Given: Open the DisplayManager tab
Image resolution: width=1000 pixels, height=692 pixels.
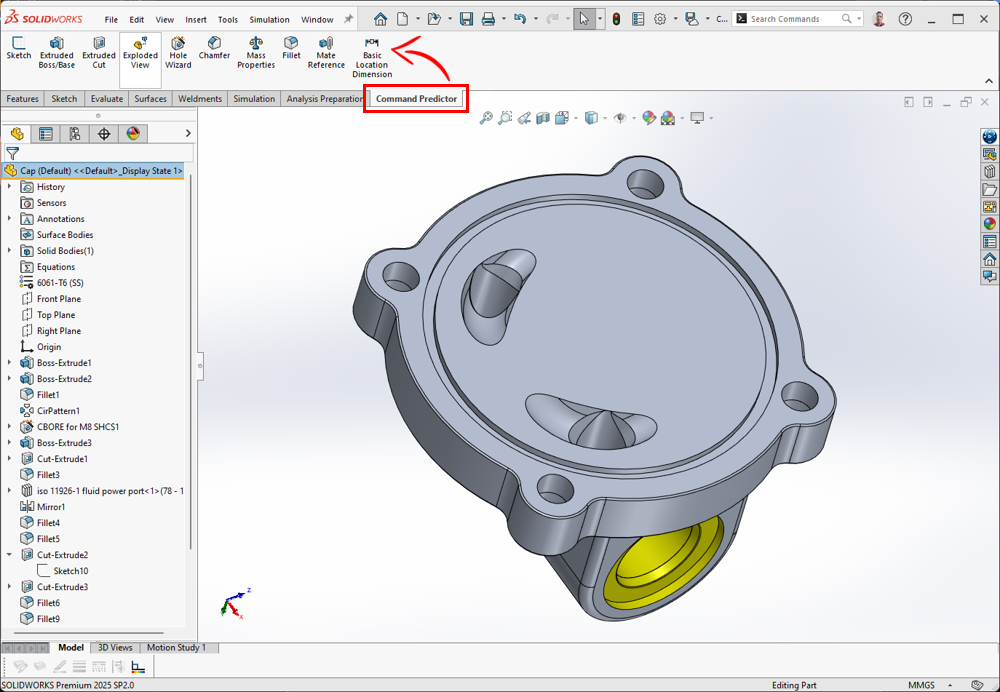Looking at the screenshot, I should point(133,133).
